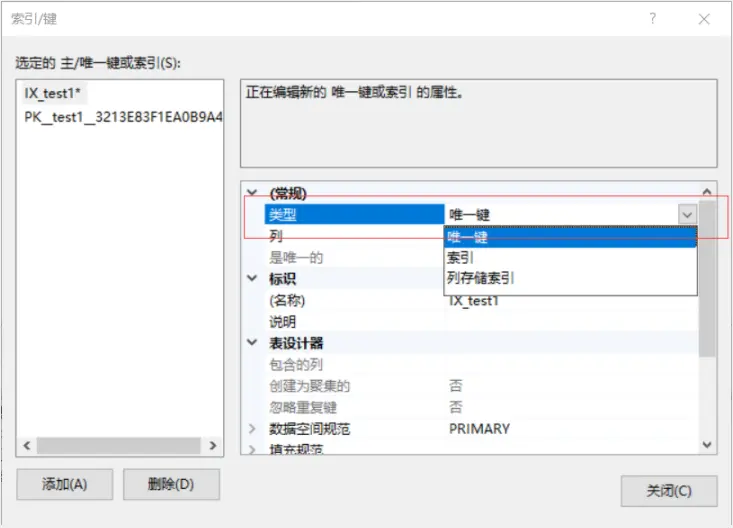Choose 索引 in dropdown list
This screenshot has height=528, width=733.
coord(570,258)
